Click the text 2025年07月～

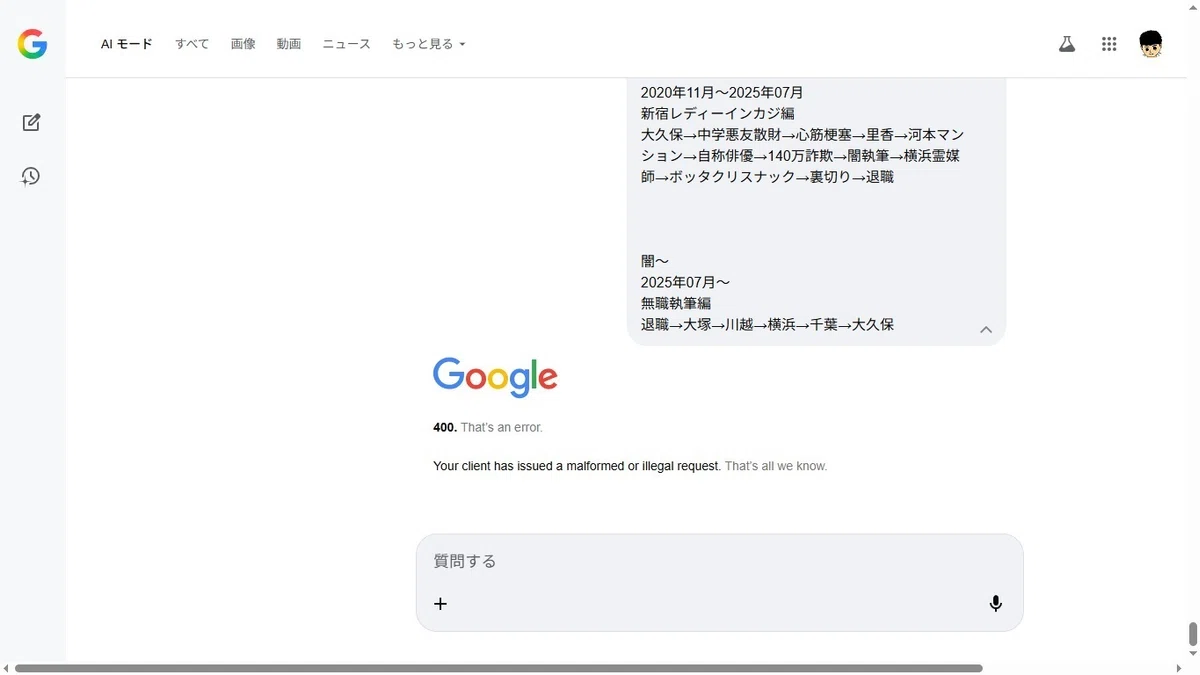point(686,282)
